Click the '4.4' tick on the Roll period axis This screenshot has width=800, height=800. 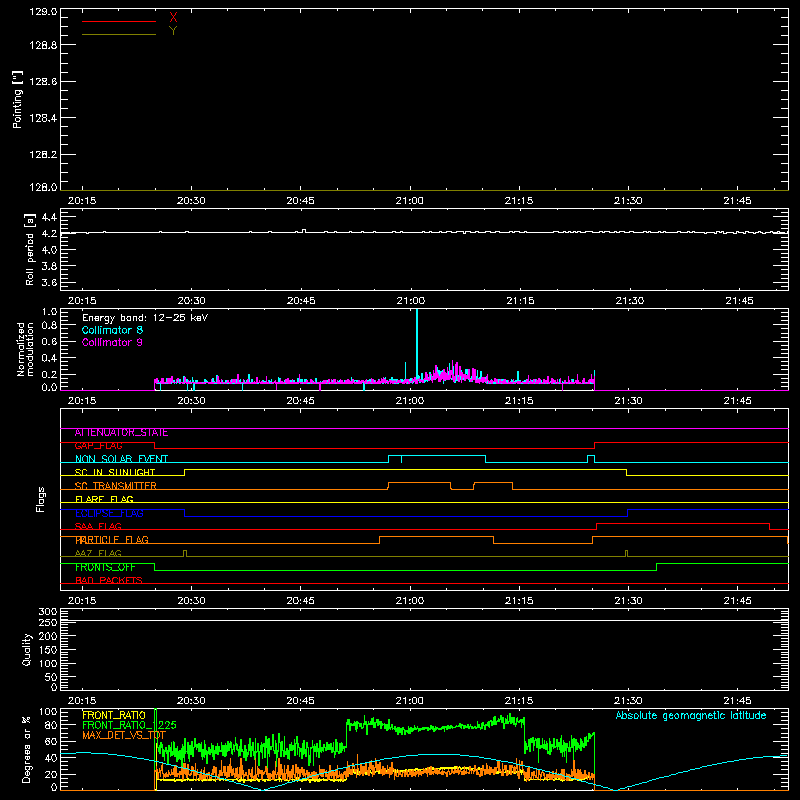coord(49,217)
